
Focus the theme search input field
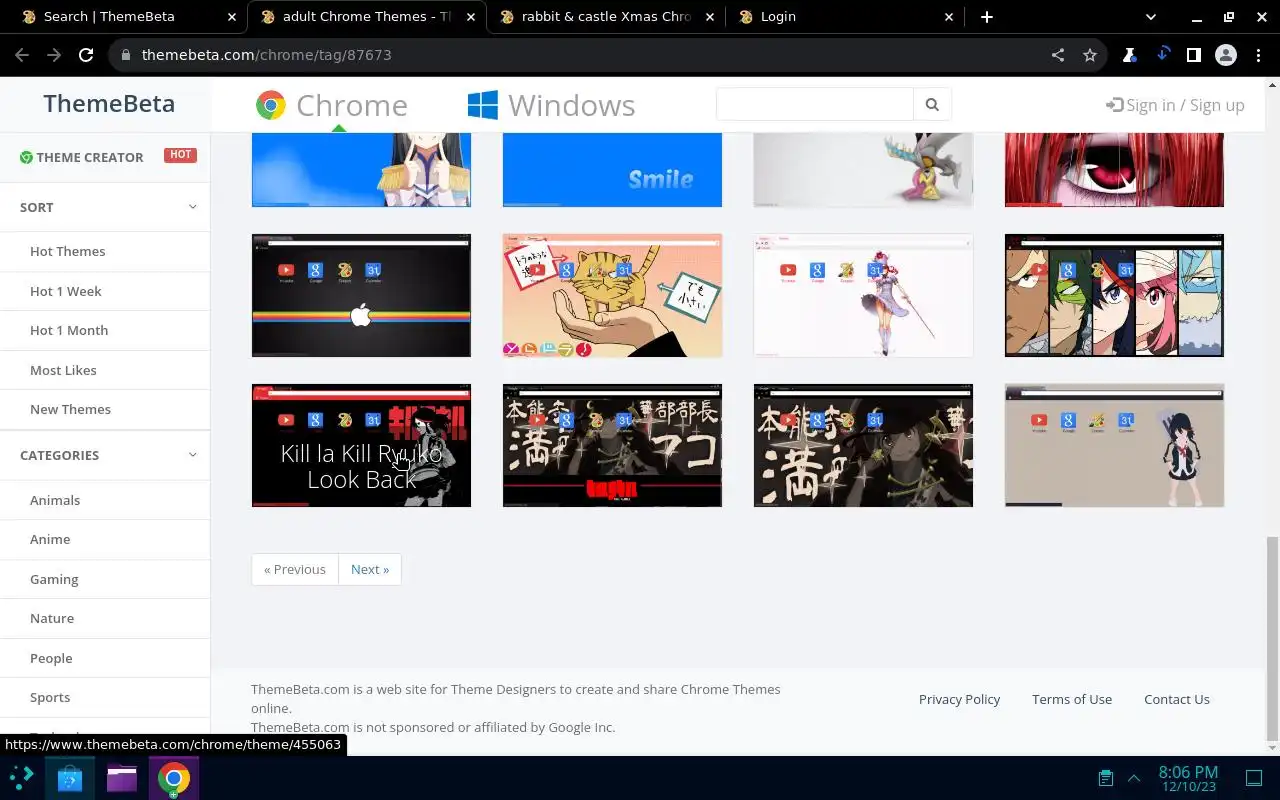(815, 104)
